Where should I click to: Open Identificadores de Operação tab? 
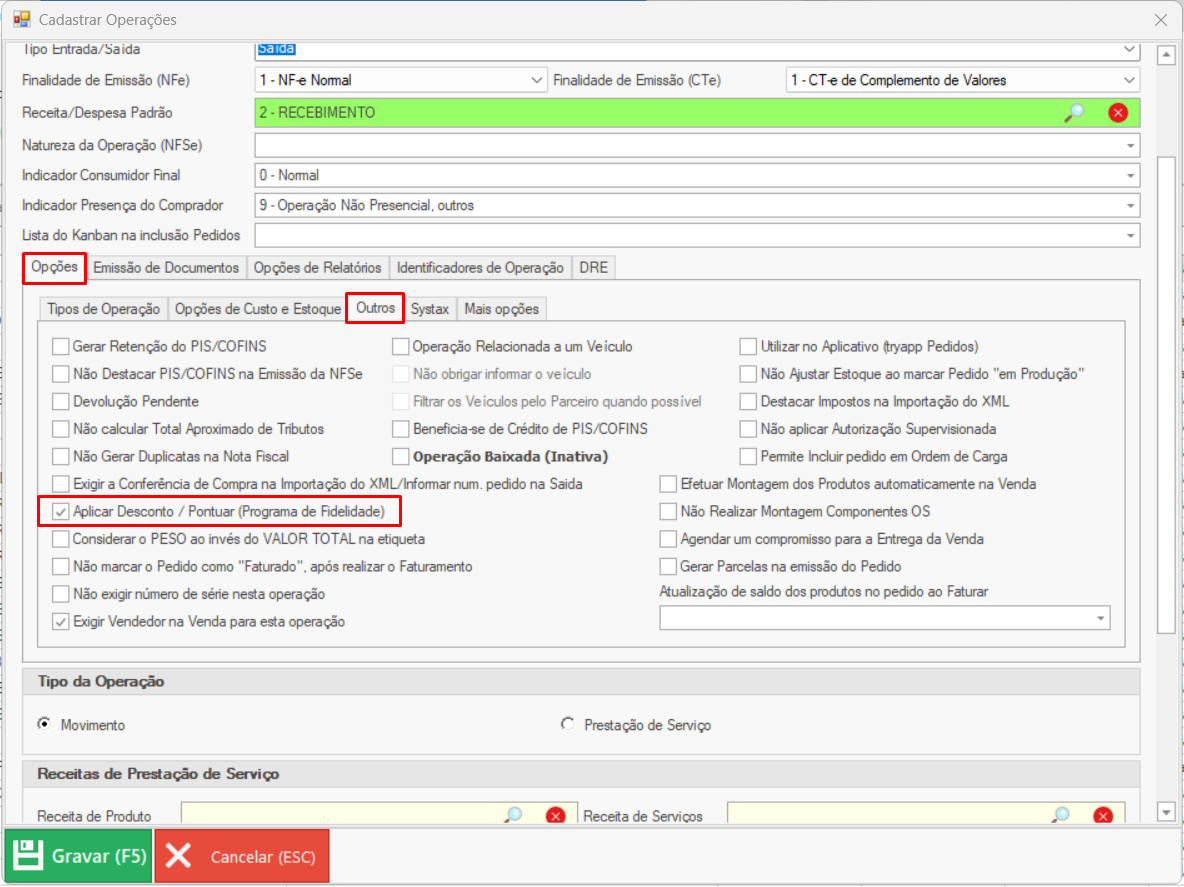click(480, 268)
